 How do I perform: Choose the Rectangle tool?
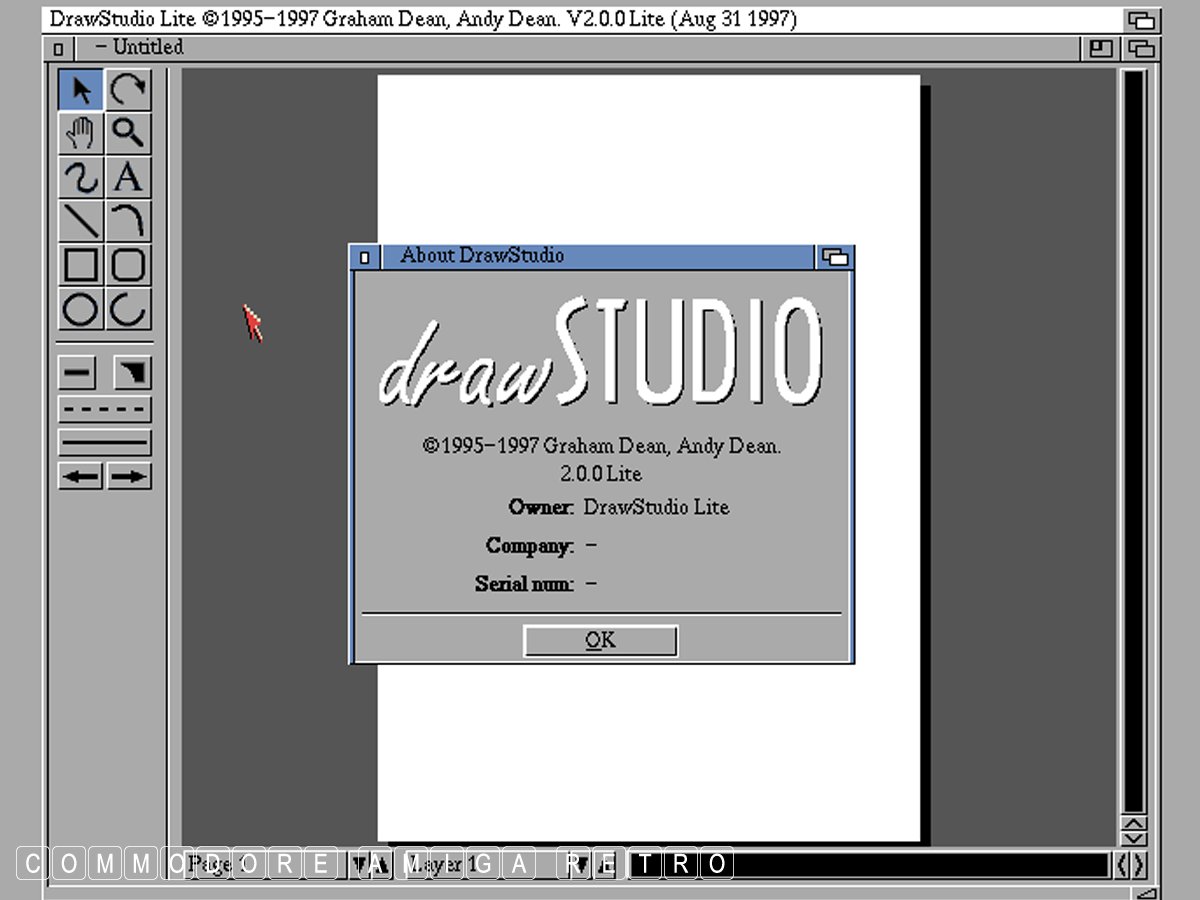tap(81, 265)
